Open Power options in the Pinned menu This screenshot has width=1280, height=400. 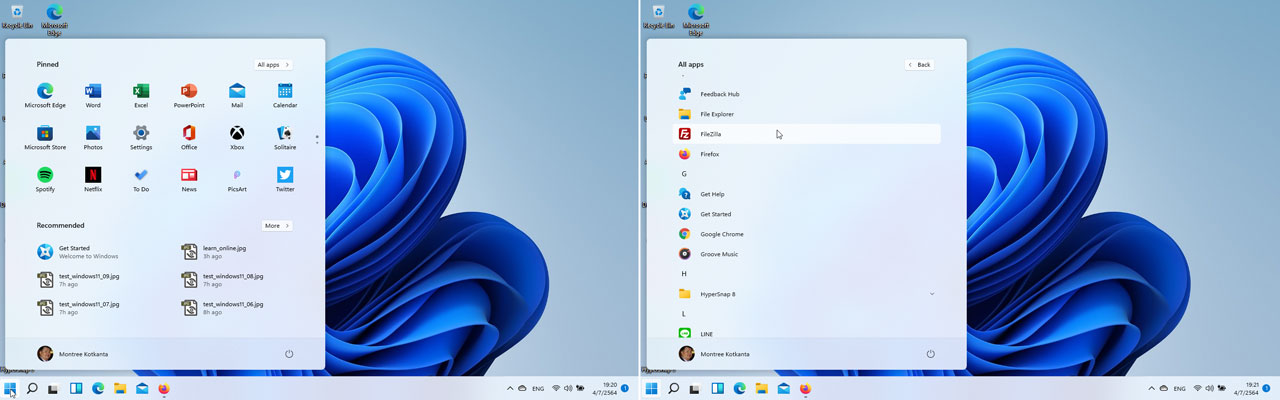(289, 354)
